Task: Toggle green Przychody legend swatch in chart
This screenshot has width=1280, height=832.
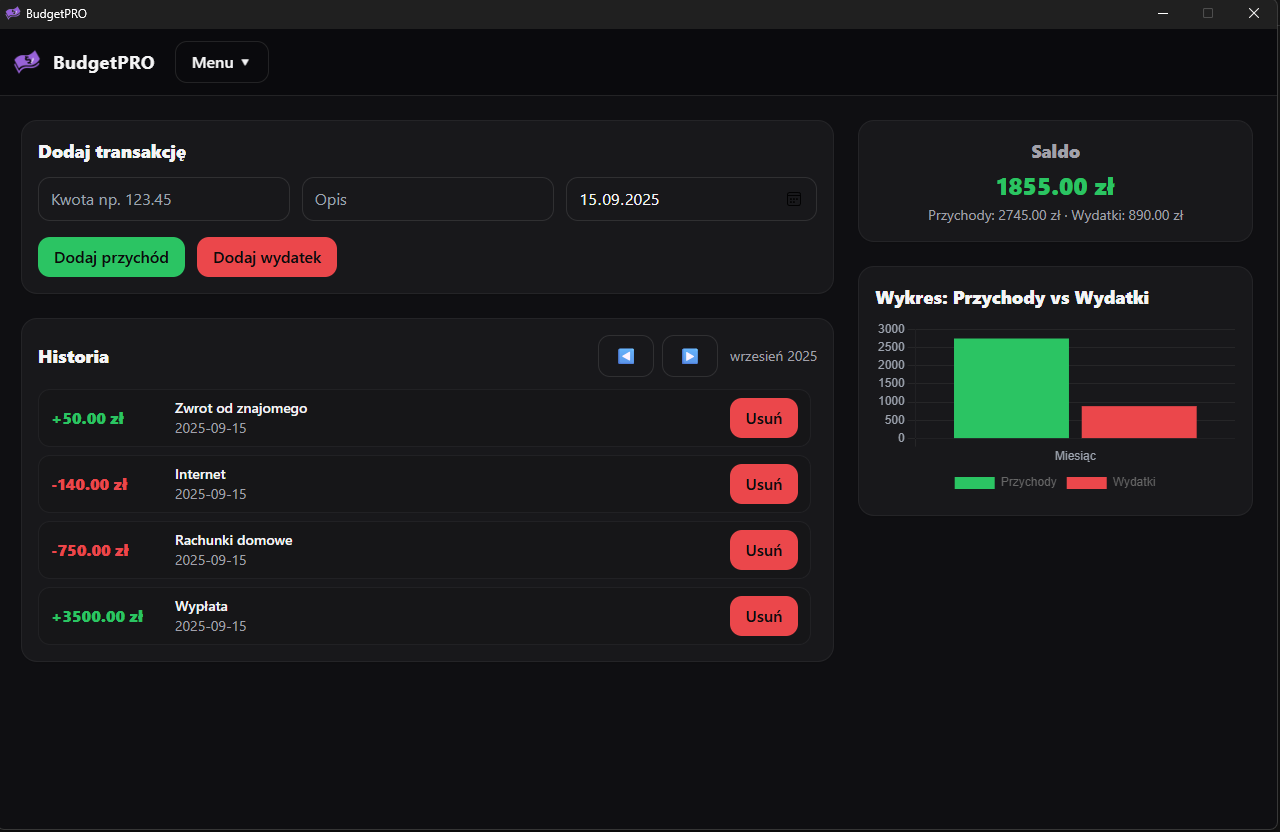Action: [x=974, y=483]
